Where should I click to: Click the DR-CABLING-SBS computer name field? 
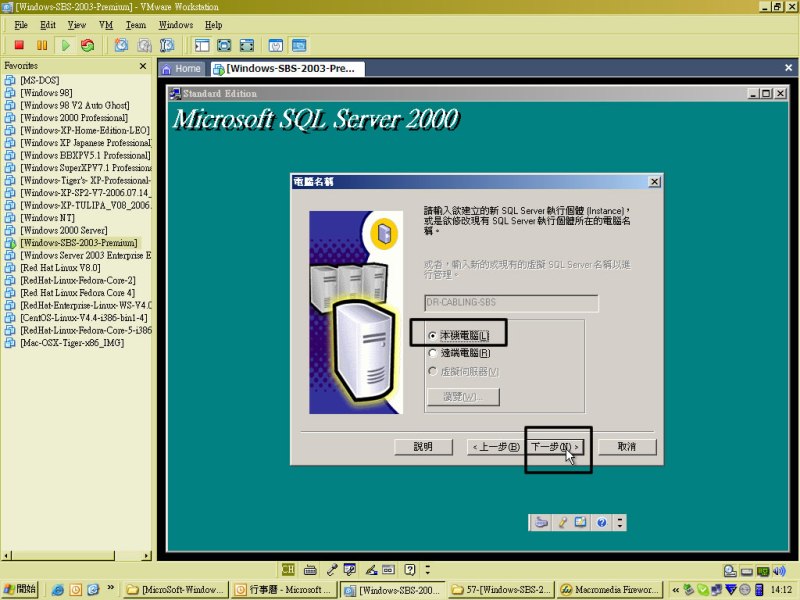pyautogui.click(x=511, y=303)
